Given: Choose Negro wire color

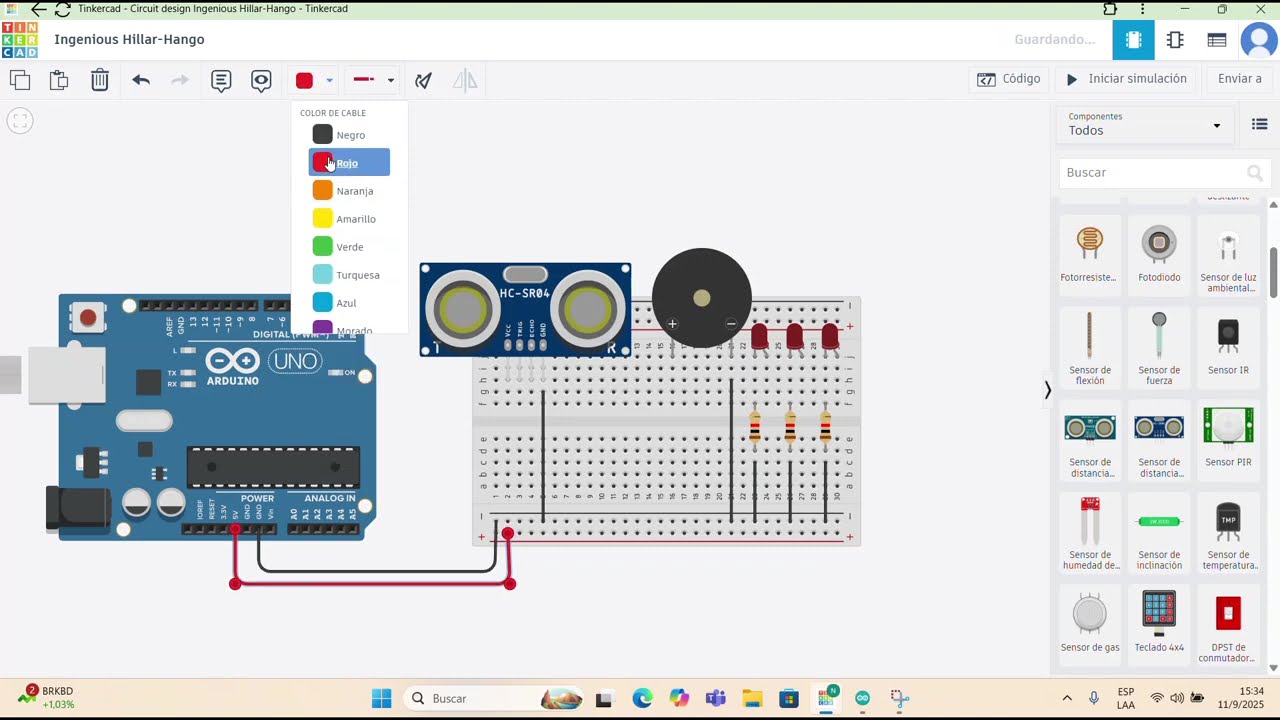Looking at the screenshot, I should point(349,135).
